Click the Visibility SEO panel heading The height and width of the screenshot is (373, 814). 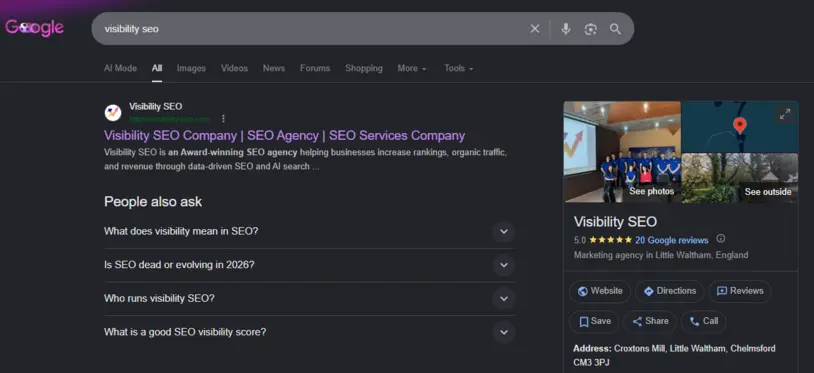tap(615, 222)
